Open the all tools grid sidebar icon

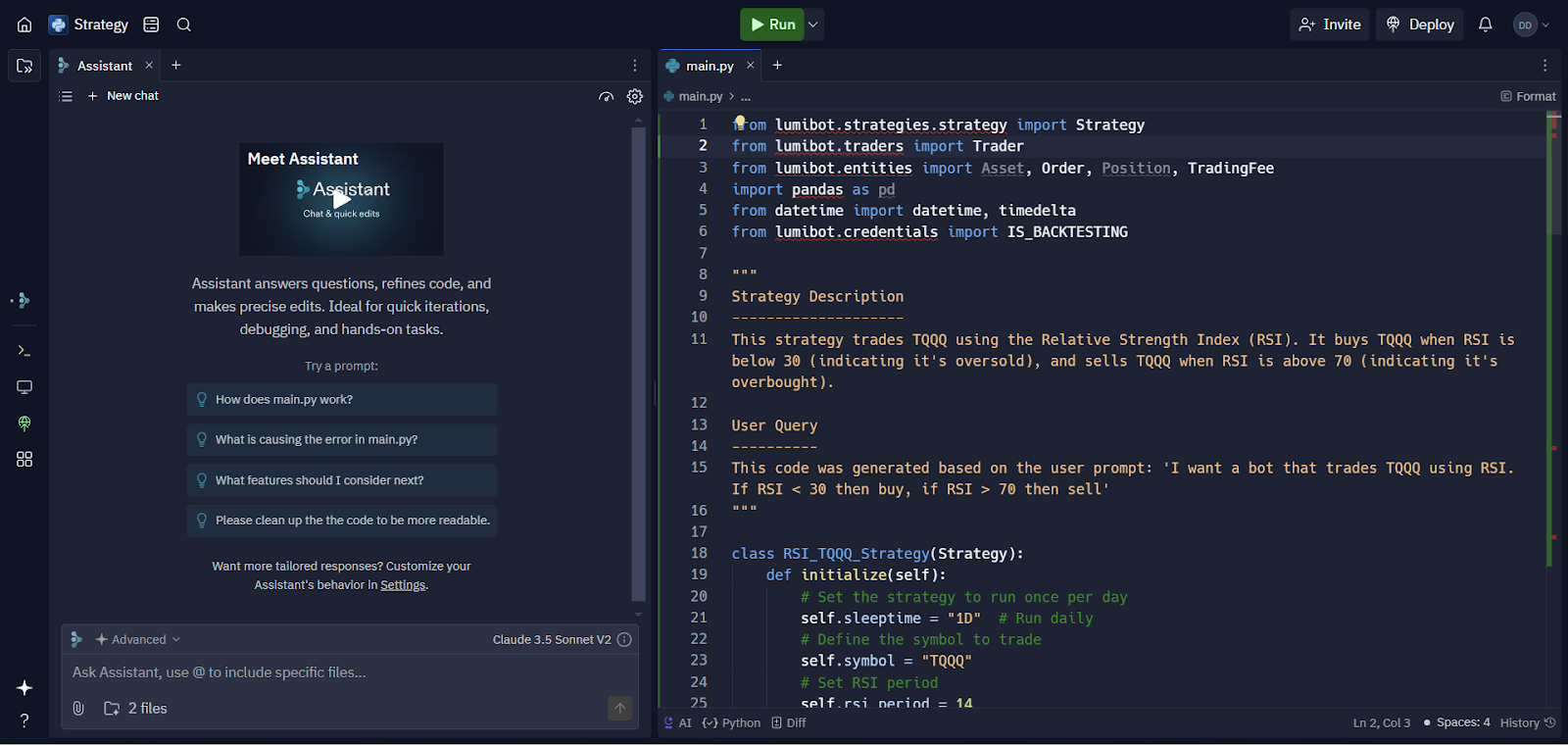(x=24, y=459)
